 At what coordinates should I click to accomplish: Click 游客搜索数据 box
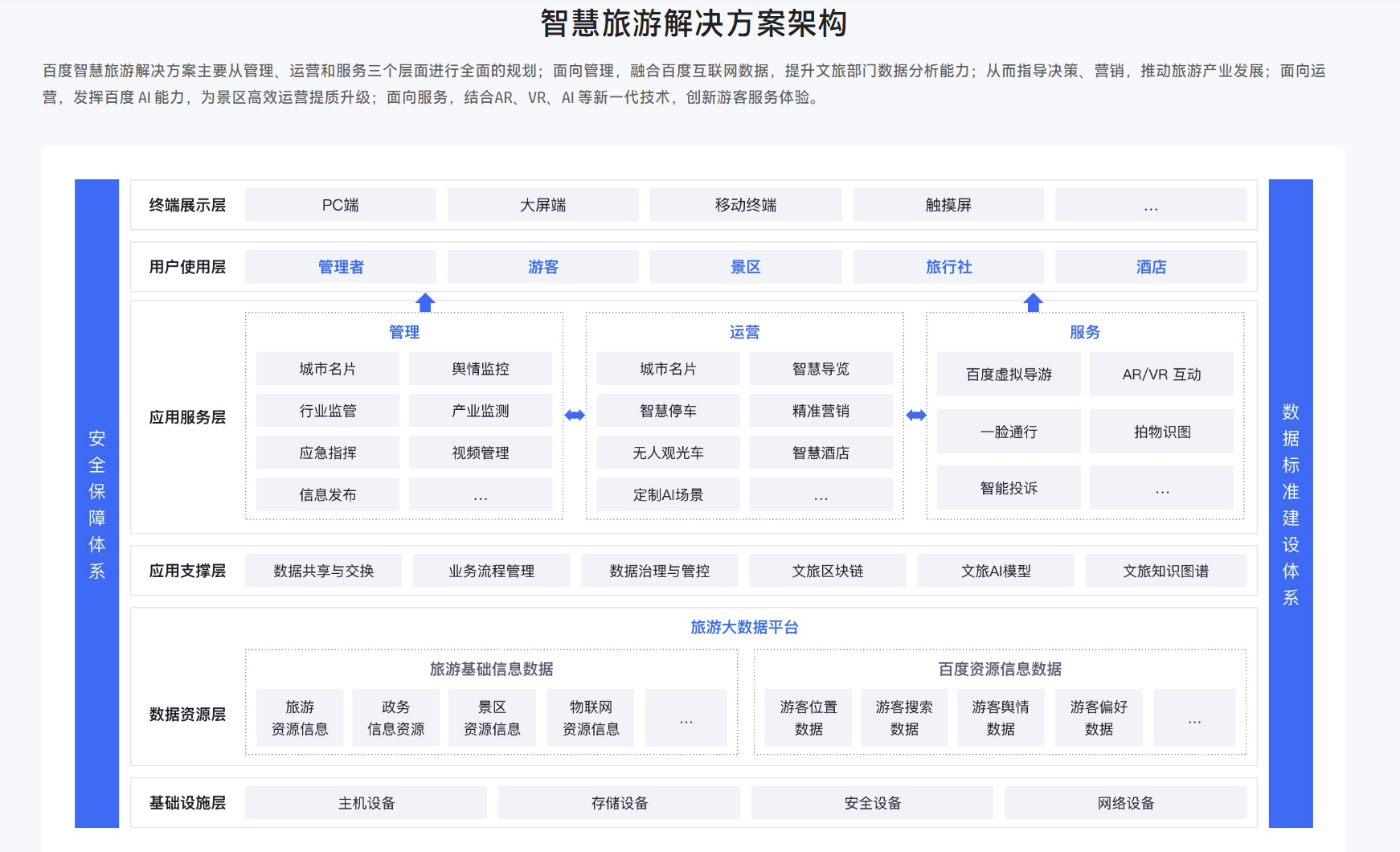(904, 718)
